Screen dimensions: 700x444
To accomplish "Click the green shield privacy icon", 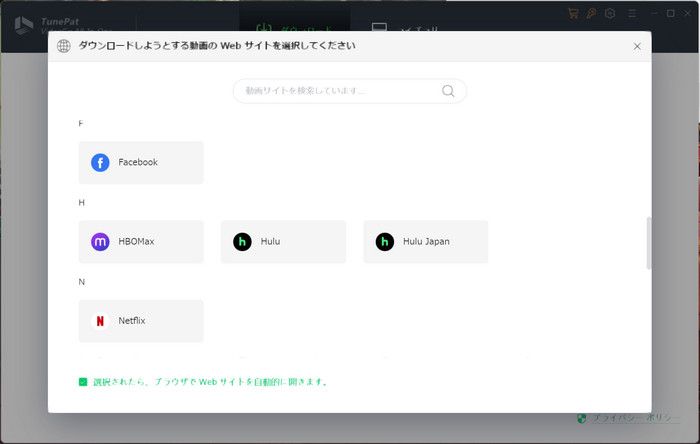I will [x=581, y=418].
